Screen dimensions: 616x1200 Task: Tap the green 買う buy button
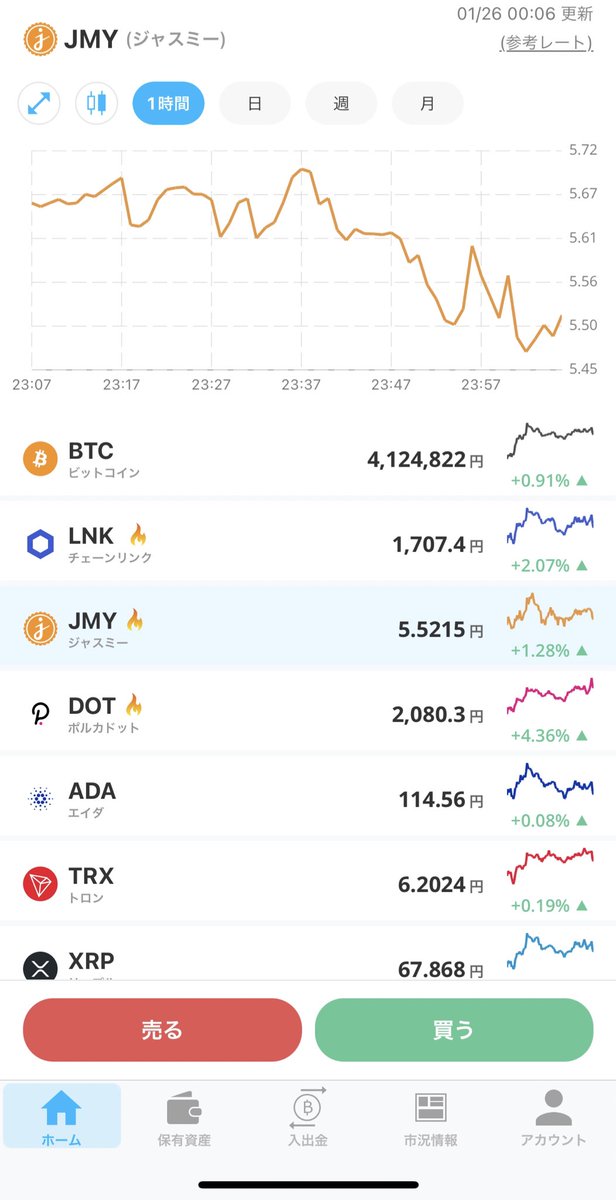(453, 1029)
